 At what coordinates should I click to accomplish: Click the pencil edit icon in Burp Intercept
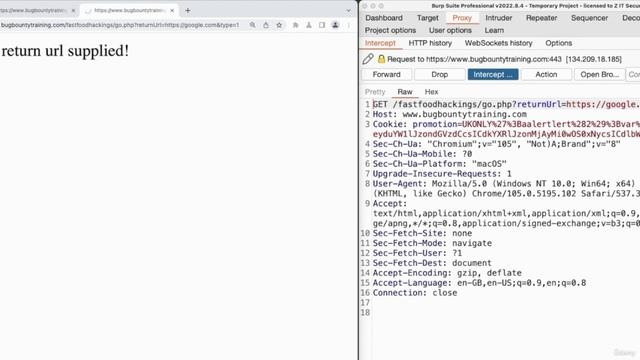368,59
